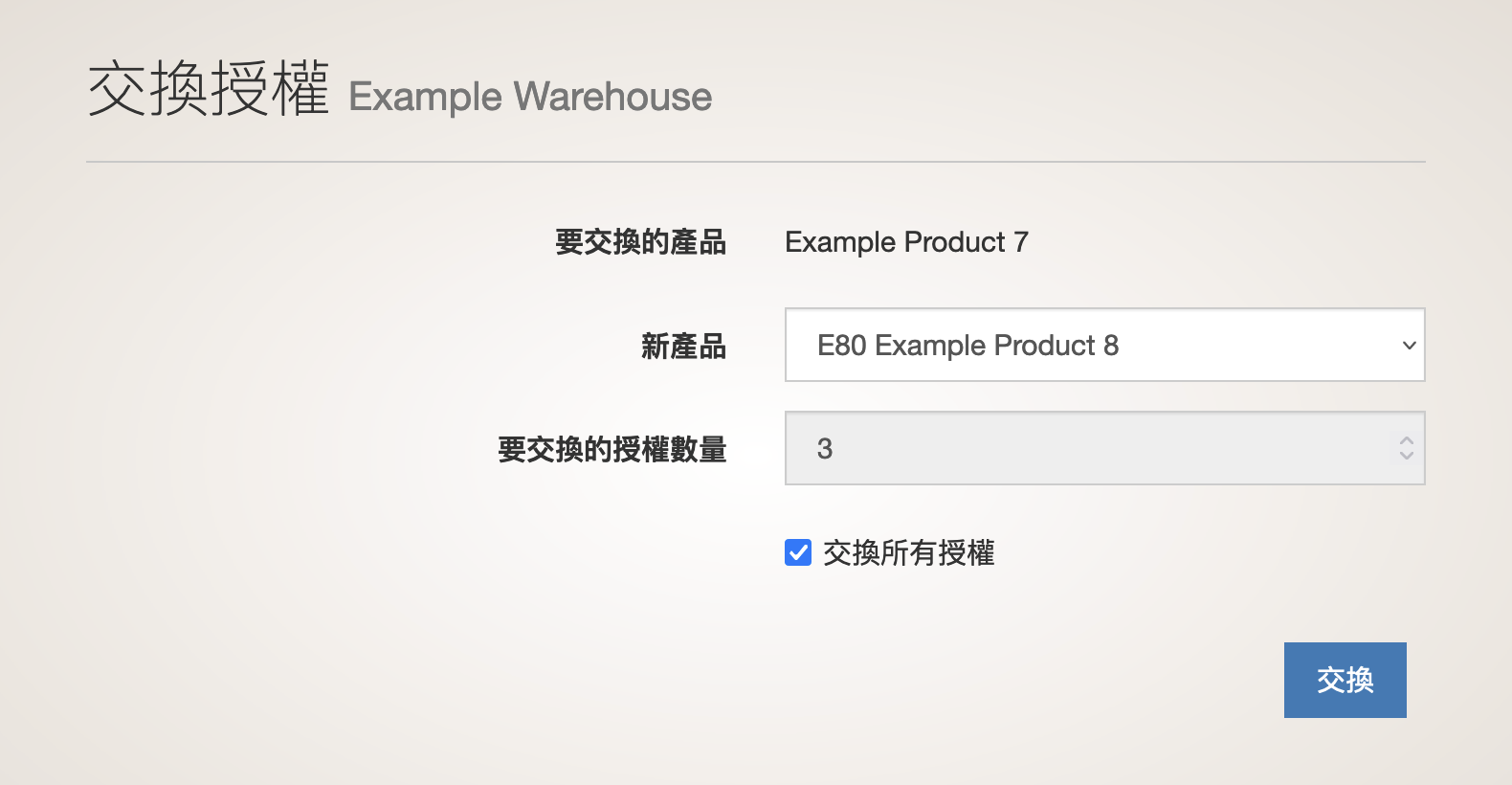
Task: Increase license quantity with the up stepper arrow
Action: coord(1406,440)
